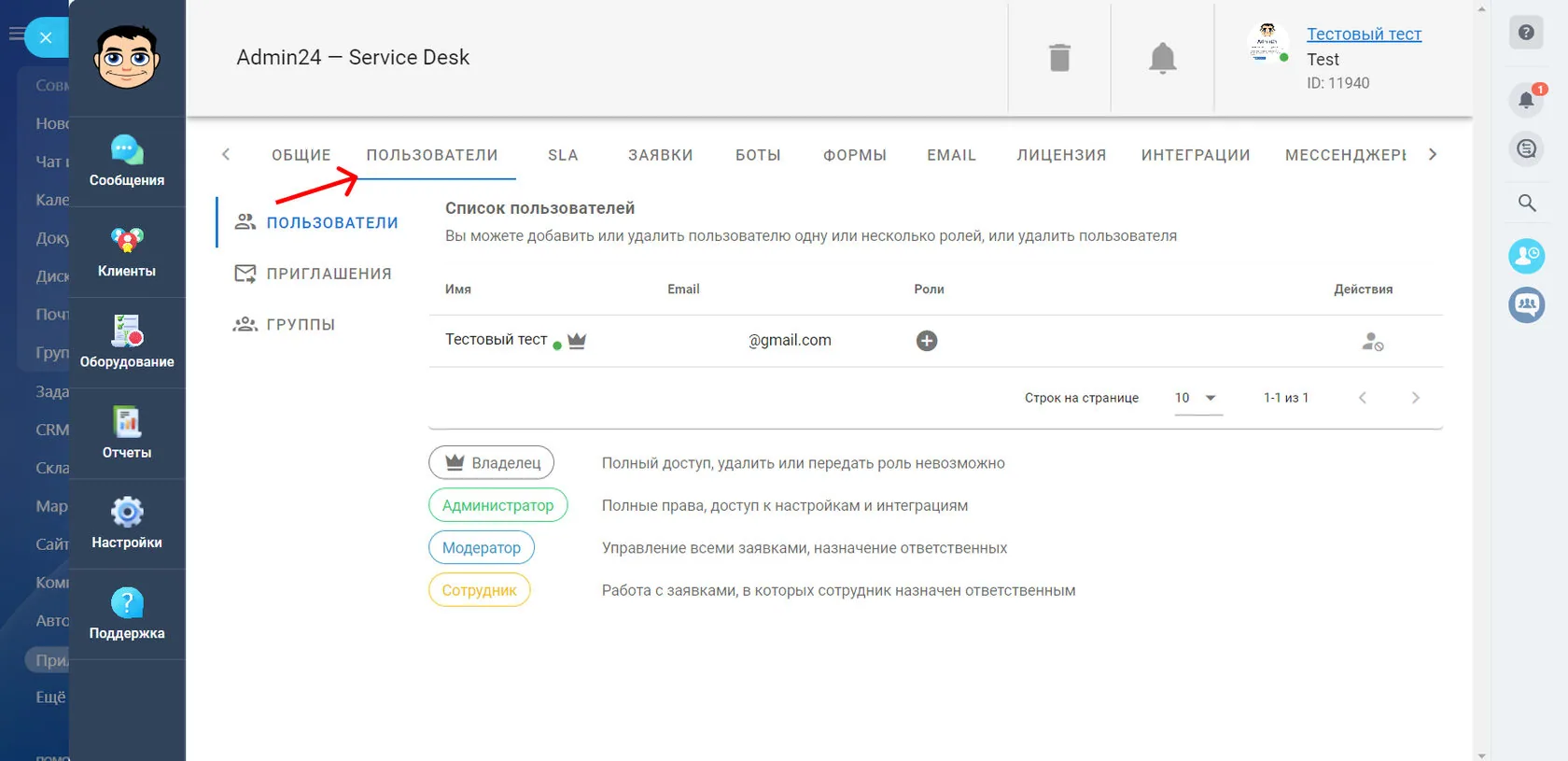Click the search magnifier icon
Screen dimensions: 1568x761
coord(1527,203)
